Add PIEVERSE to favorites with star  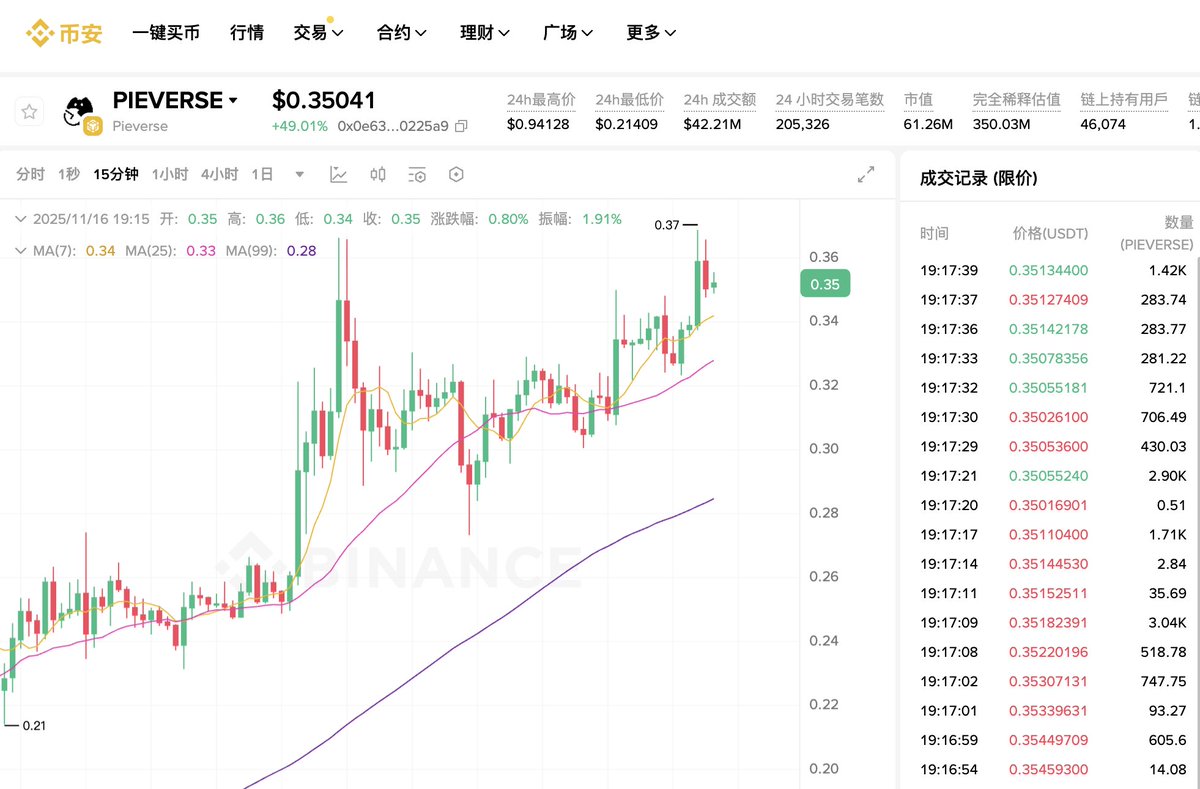[30, 112]
